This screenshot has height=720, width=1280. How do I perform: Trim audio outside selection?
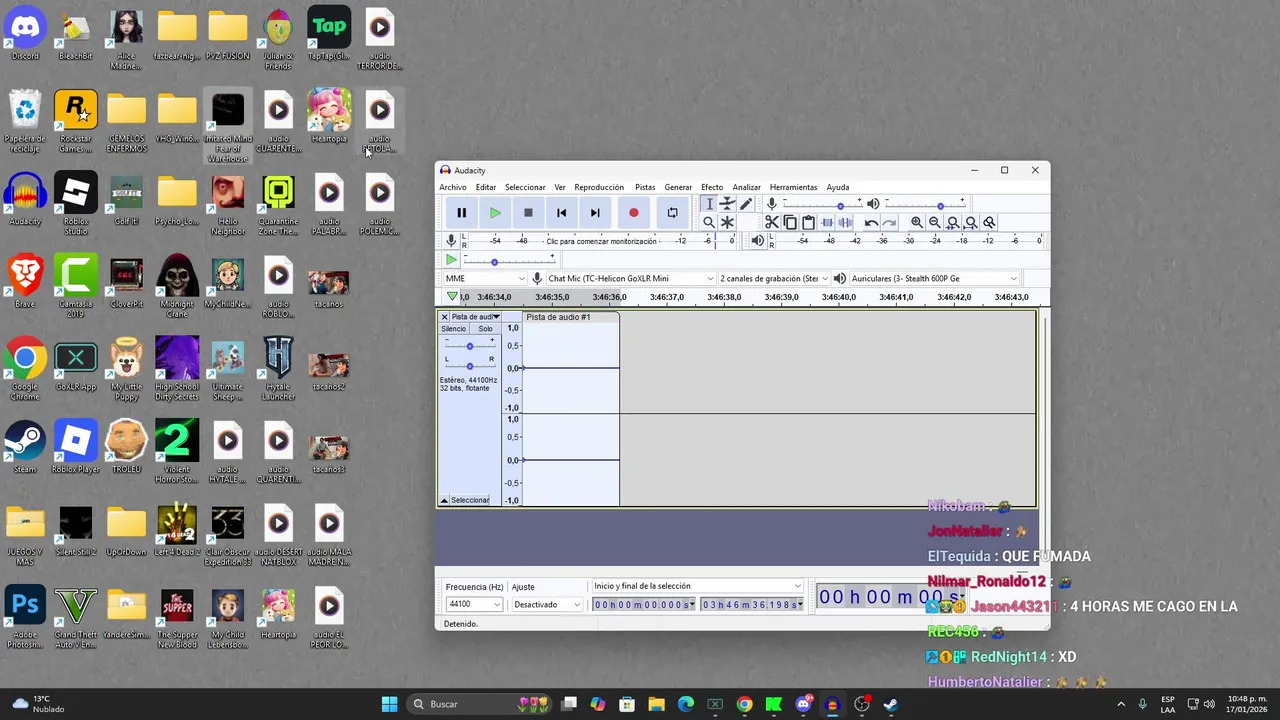coord(827,222)
